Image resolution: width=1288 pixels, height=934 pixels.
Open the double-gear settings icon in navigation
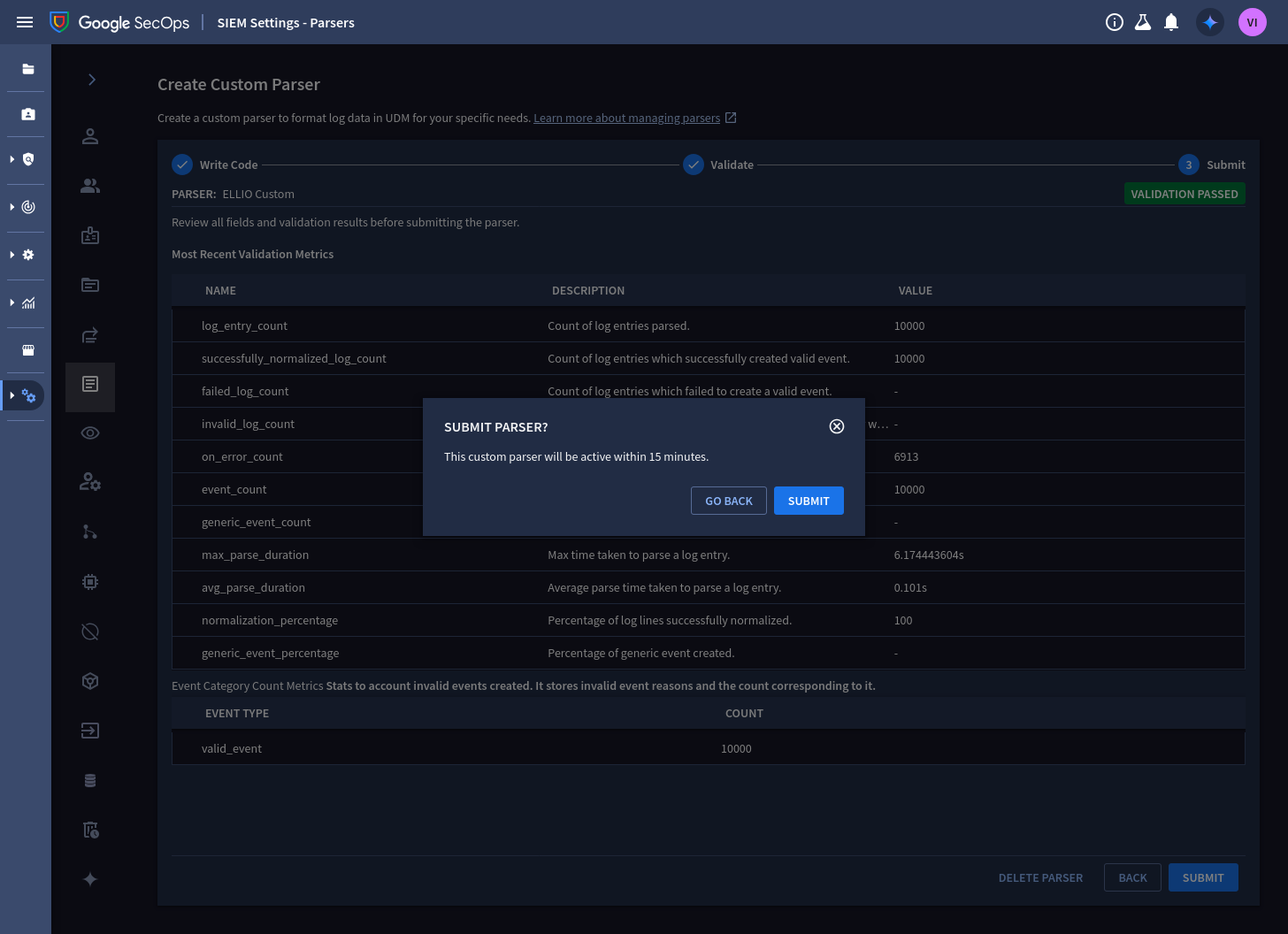click(x=29, y=395)
